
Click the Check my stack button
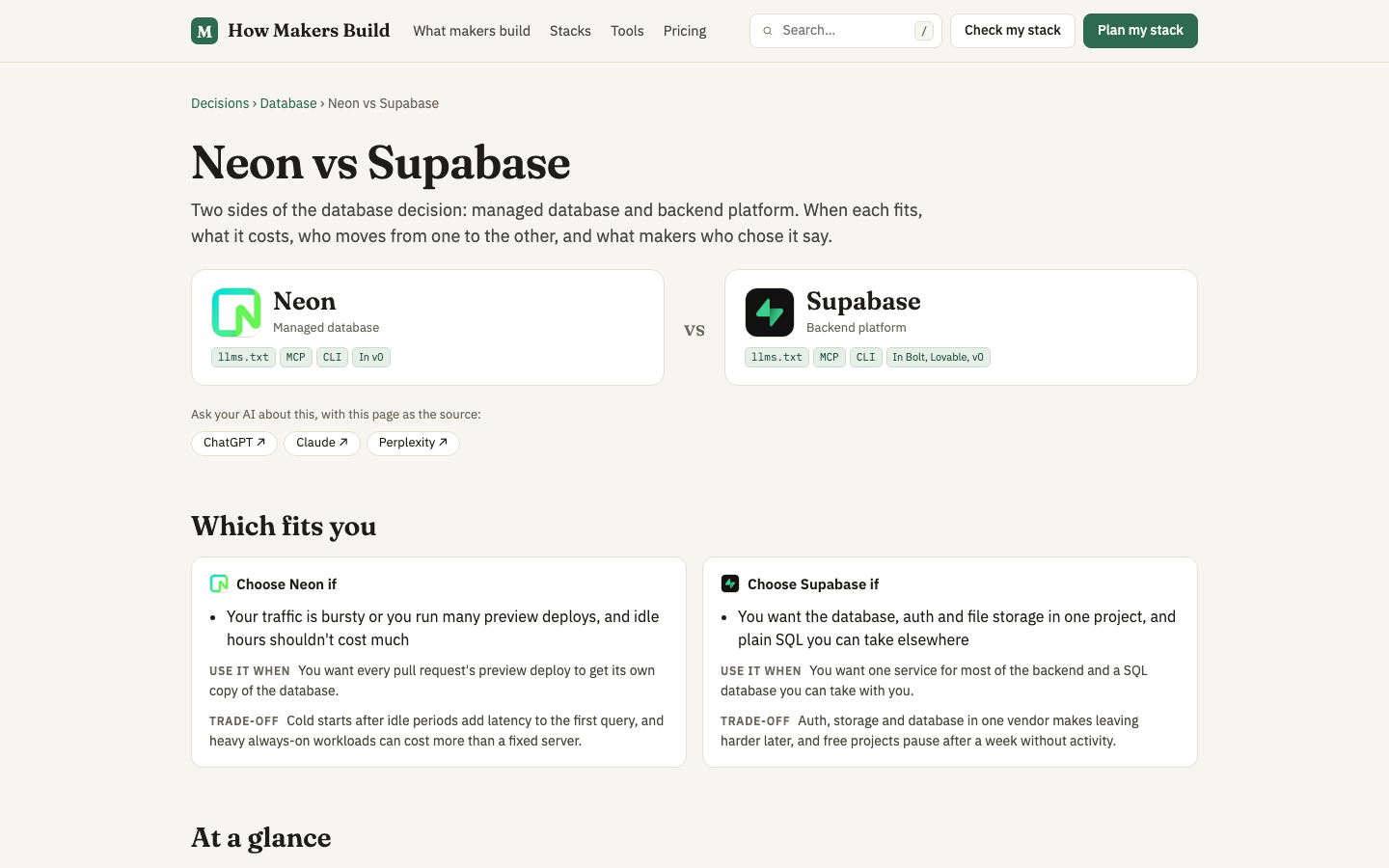pyautogui.click(x=1013, y=31)
